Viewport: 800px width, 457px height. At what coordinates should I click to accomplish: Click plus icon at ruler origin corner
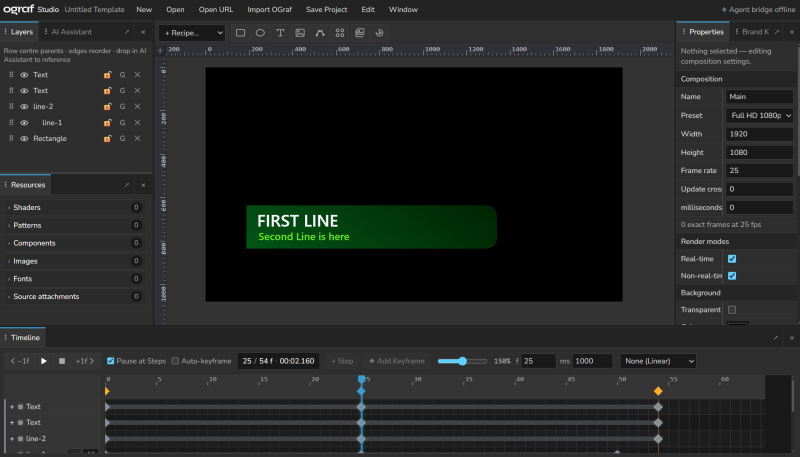pos(160,50)
